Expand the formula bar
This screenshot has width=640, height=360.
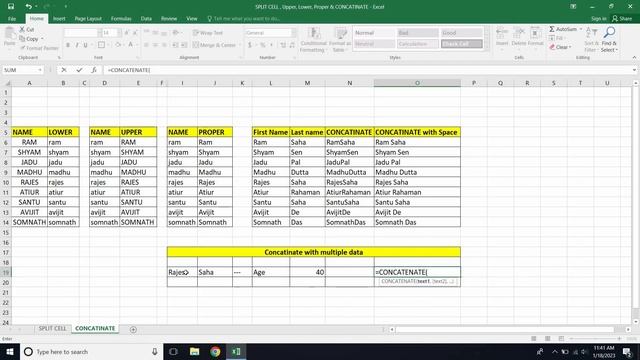click(x=634, y=70)
